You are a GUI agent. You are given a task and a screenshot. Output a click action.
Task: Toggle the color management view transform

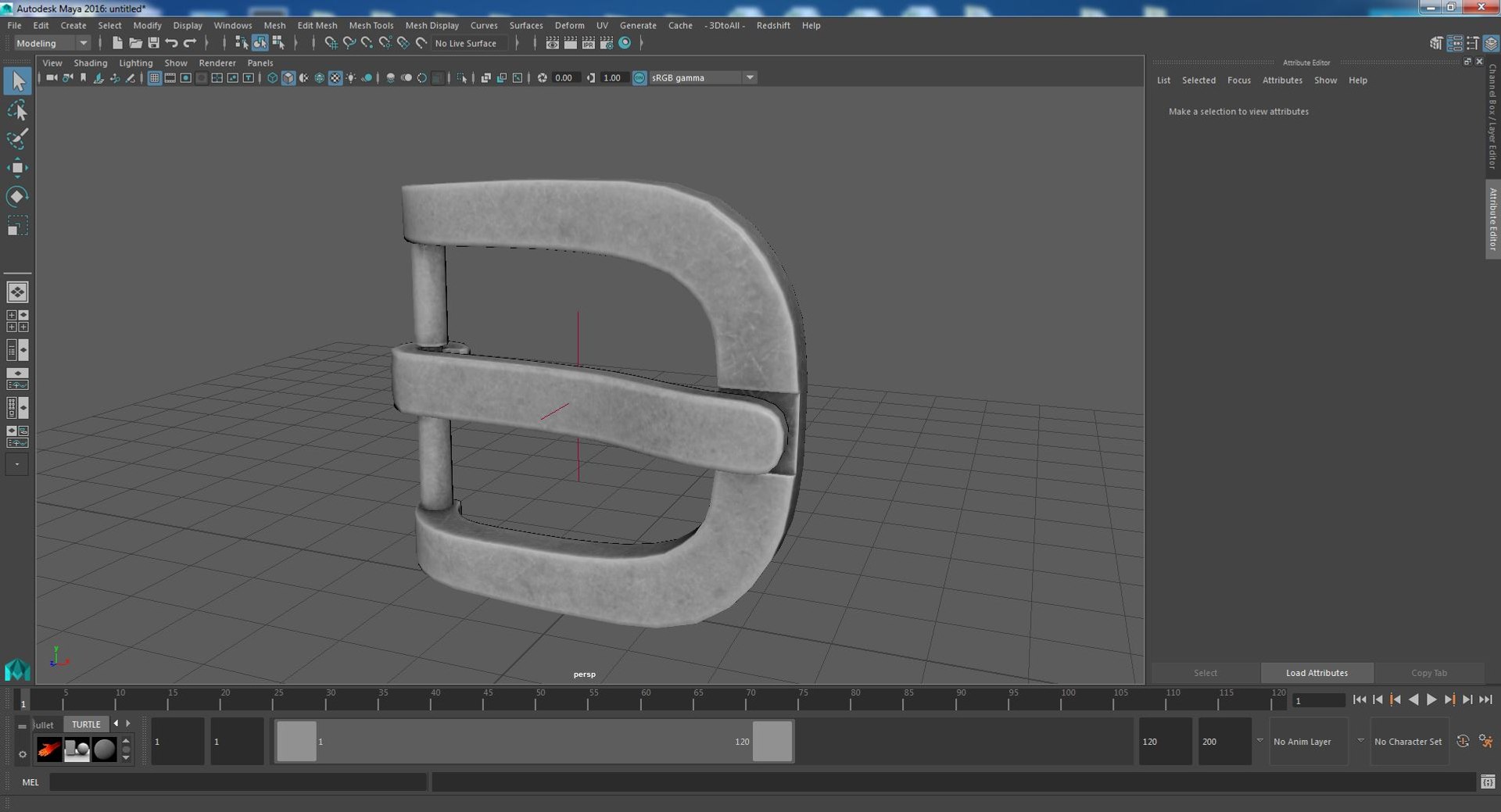pyautogui.click(x=639, y=78)
